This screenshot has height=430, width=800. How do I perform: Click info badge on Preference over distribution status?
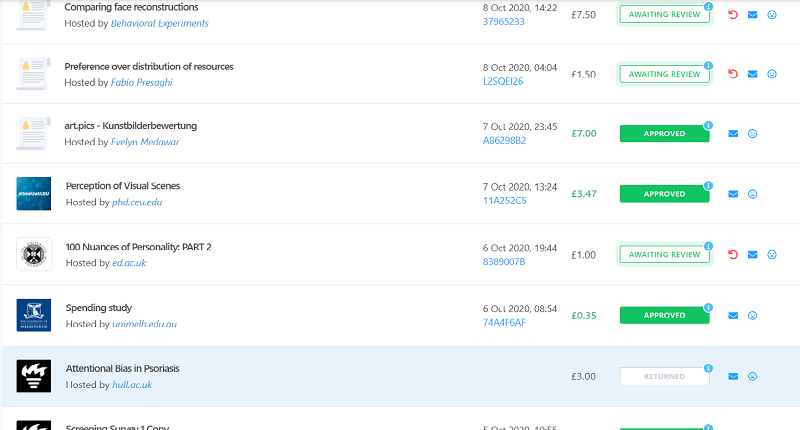pos(708,66)
